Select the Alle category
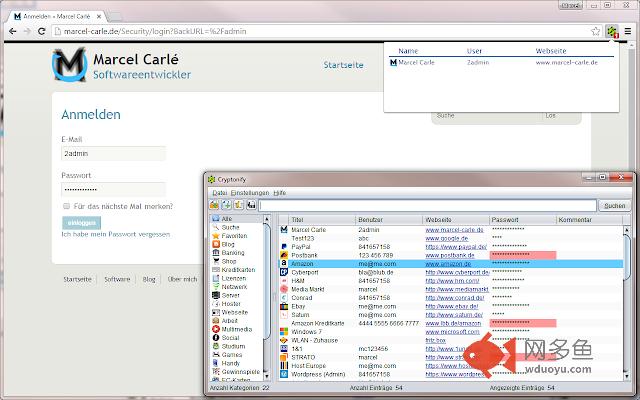640x400 pixels. click(227, 219)
